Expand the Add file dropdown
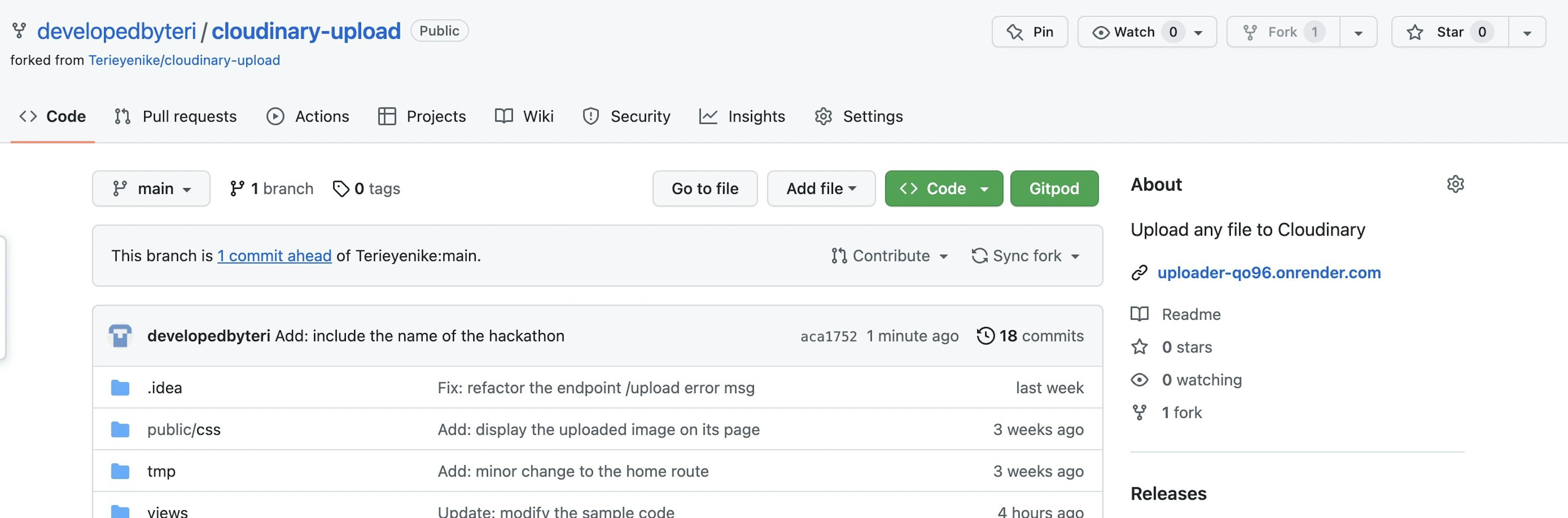The height and width of the screenshot is (518, 1568). pyautogui.click(x=821, y=189)
